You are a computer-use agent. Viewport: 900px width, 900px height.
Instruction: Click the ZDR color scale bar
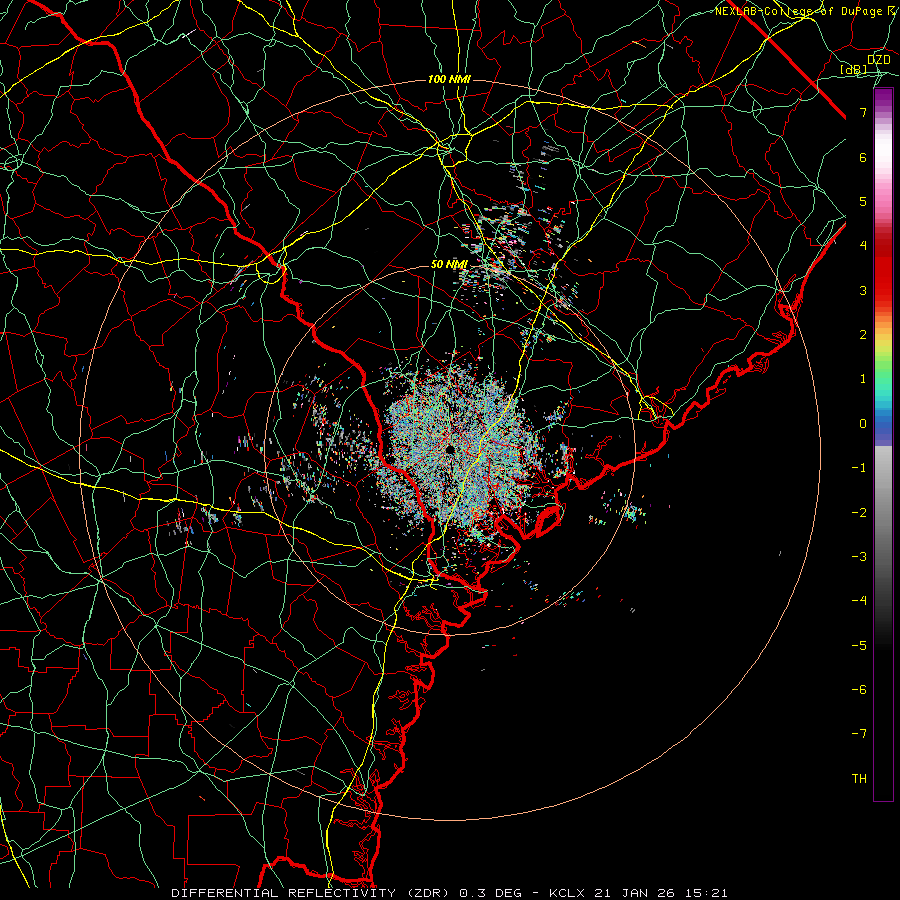tap(883, 444)
